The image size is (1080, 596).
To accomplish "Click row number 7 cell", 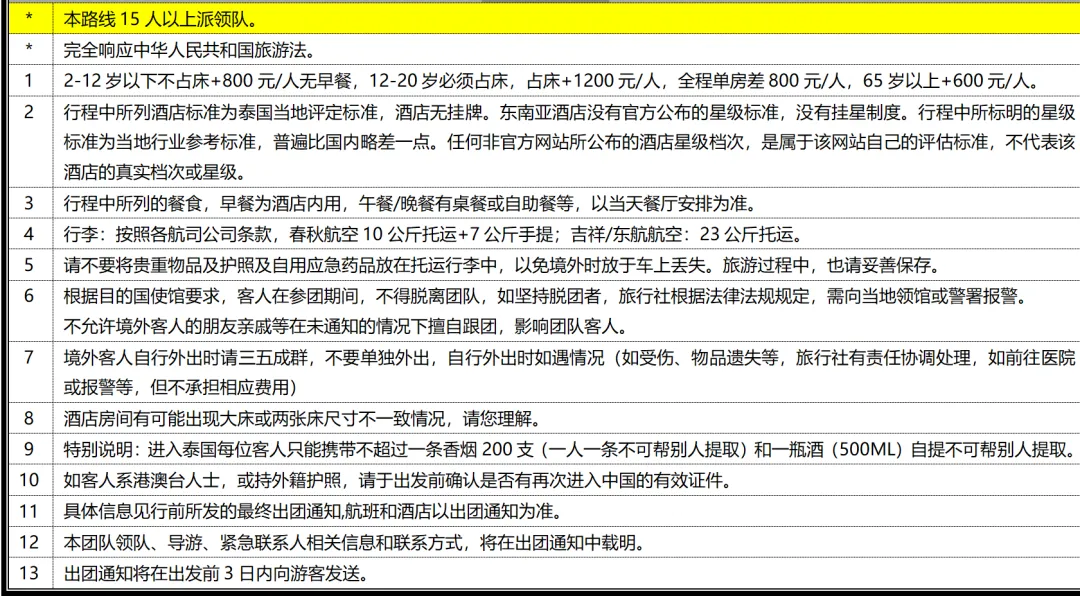I will pos(30,372).
